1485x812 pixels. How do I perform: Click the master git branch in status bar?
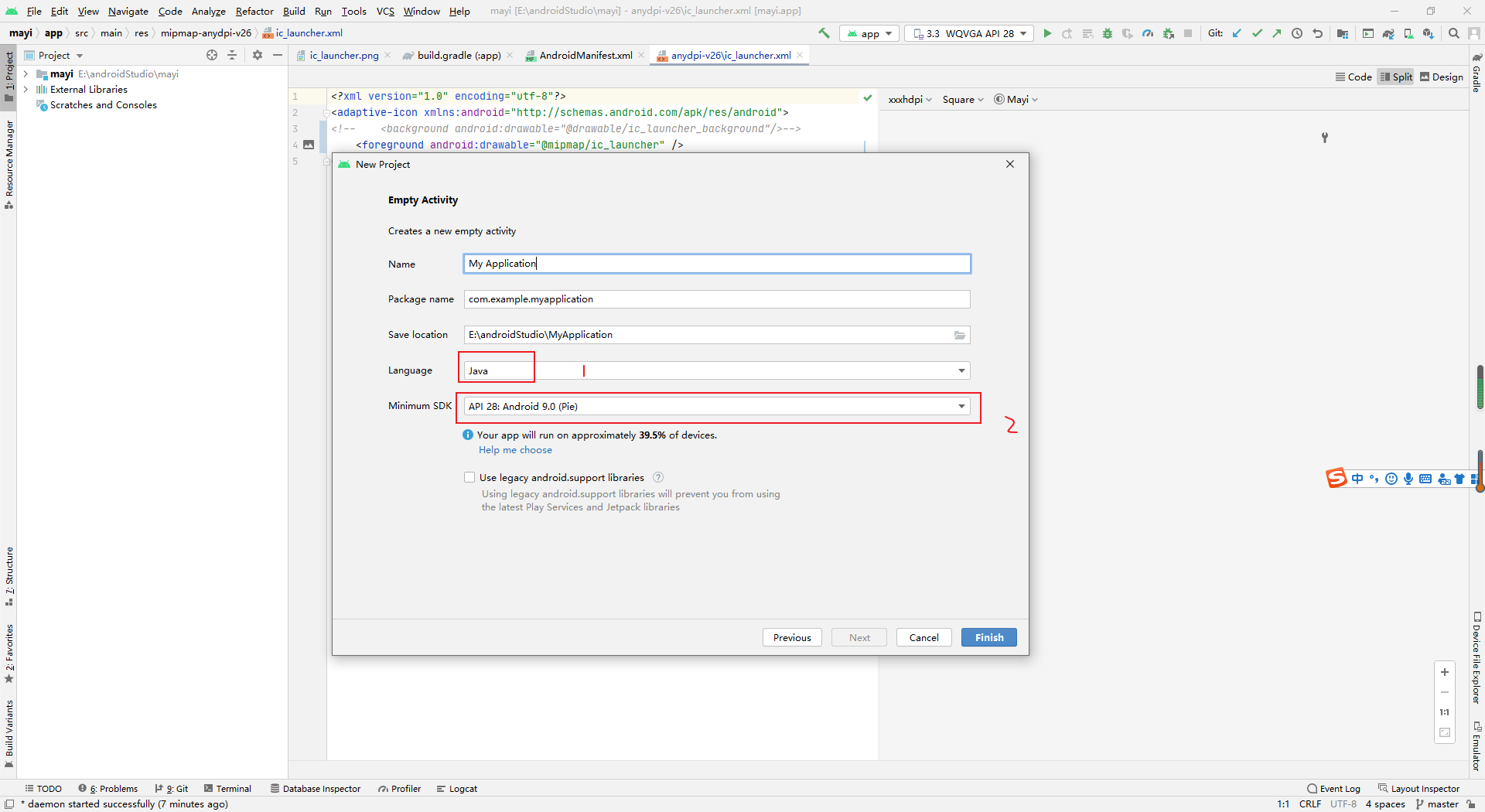1437,803
